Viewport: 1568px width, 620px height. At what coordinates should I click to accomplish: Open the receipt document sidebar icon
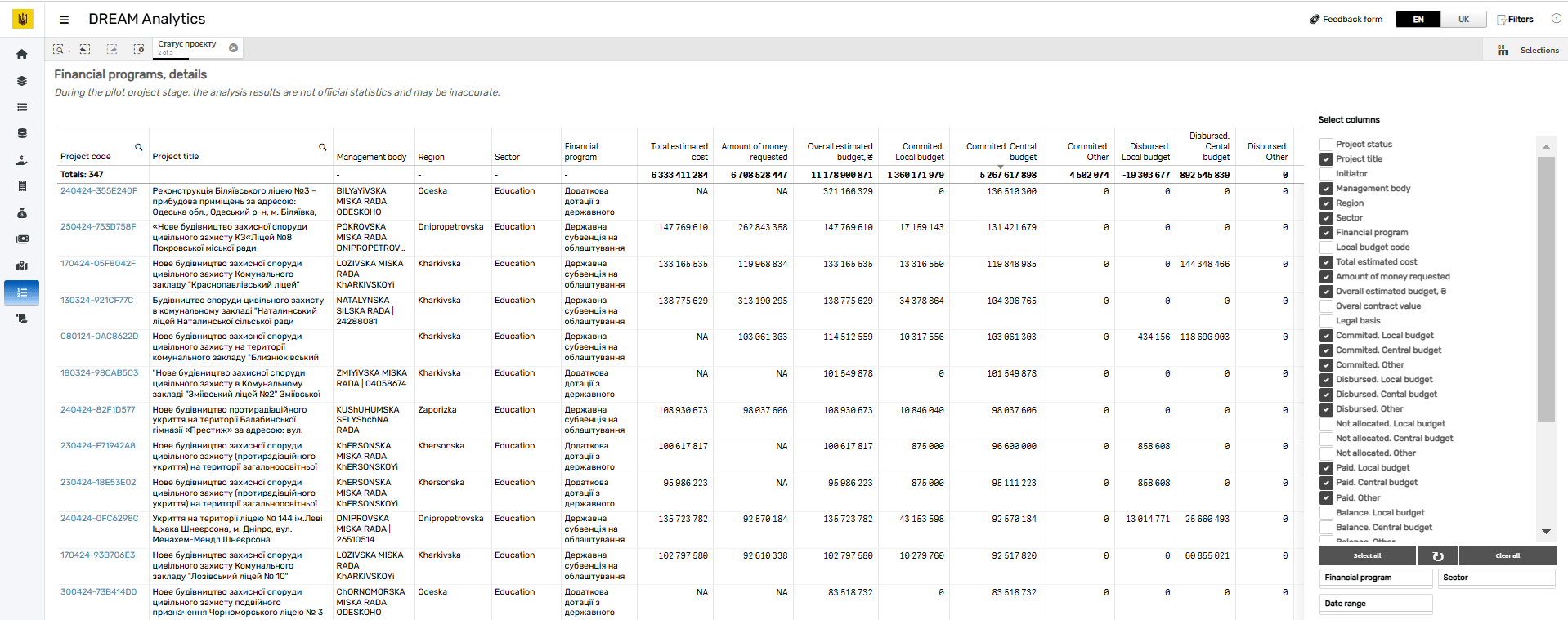(x=22, y=186)
